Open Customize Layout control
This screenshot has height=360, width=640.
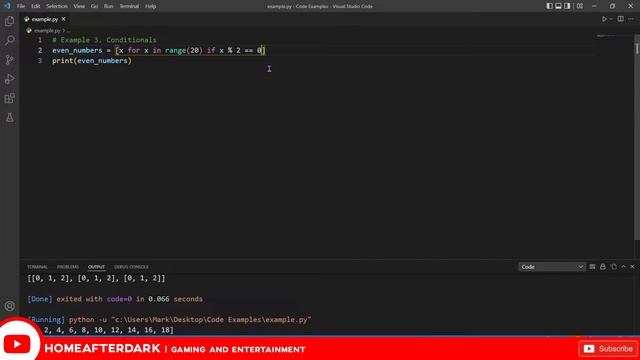point(580,6)
